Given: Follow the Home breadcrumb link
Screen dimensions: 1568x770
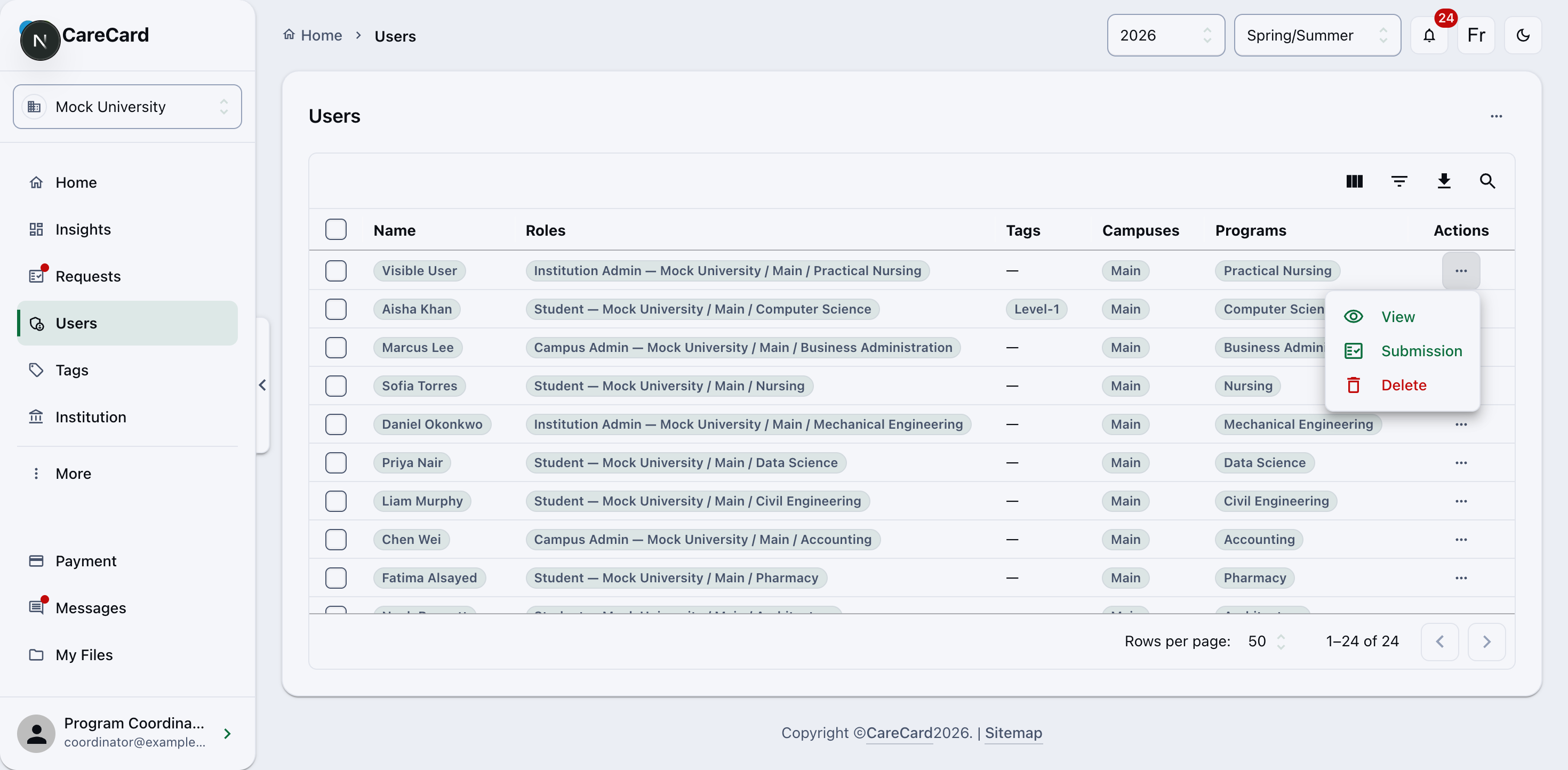Looking at the screenshot, I should click(x=313, y=35).
